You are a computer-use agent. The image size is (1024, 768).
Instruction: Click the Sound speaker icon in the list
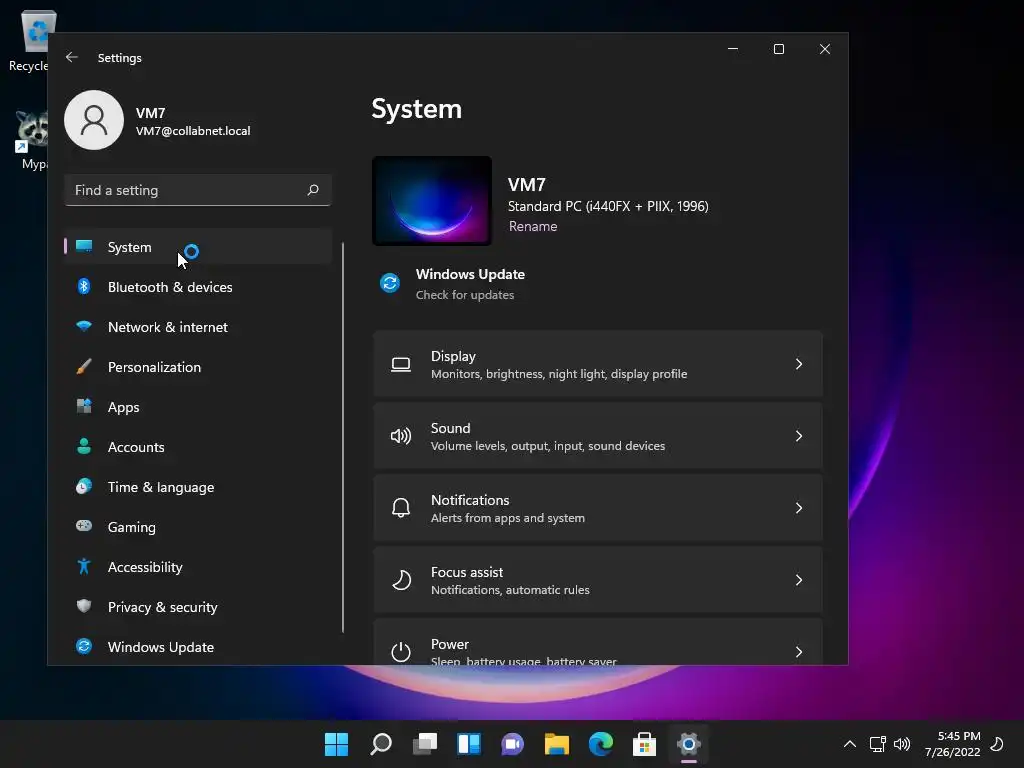pyautogui.click(x=401, y=436)
